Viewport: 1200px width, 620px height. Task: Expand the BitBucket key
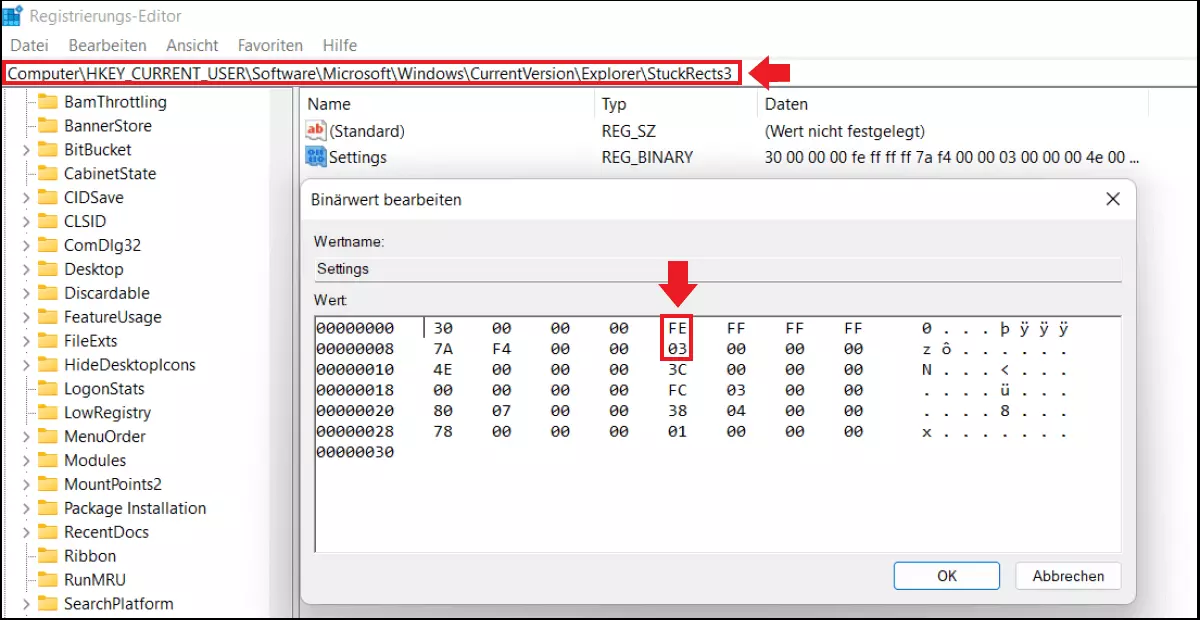tap(26, 150)
